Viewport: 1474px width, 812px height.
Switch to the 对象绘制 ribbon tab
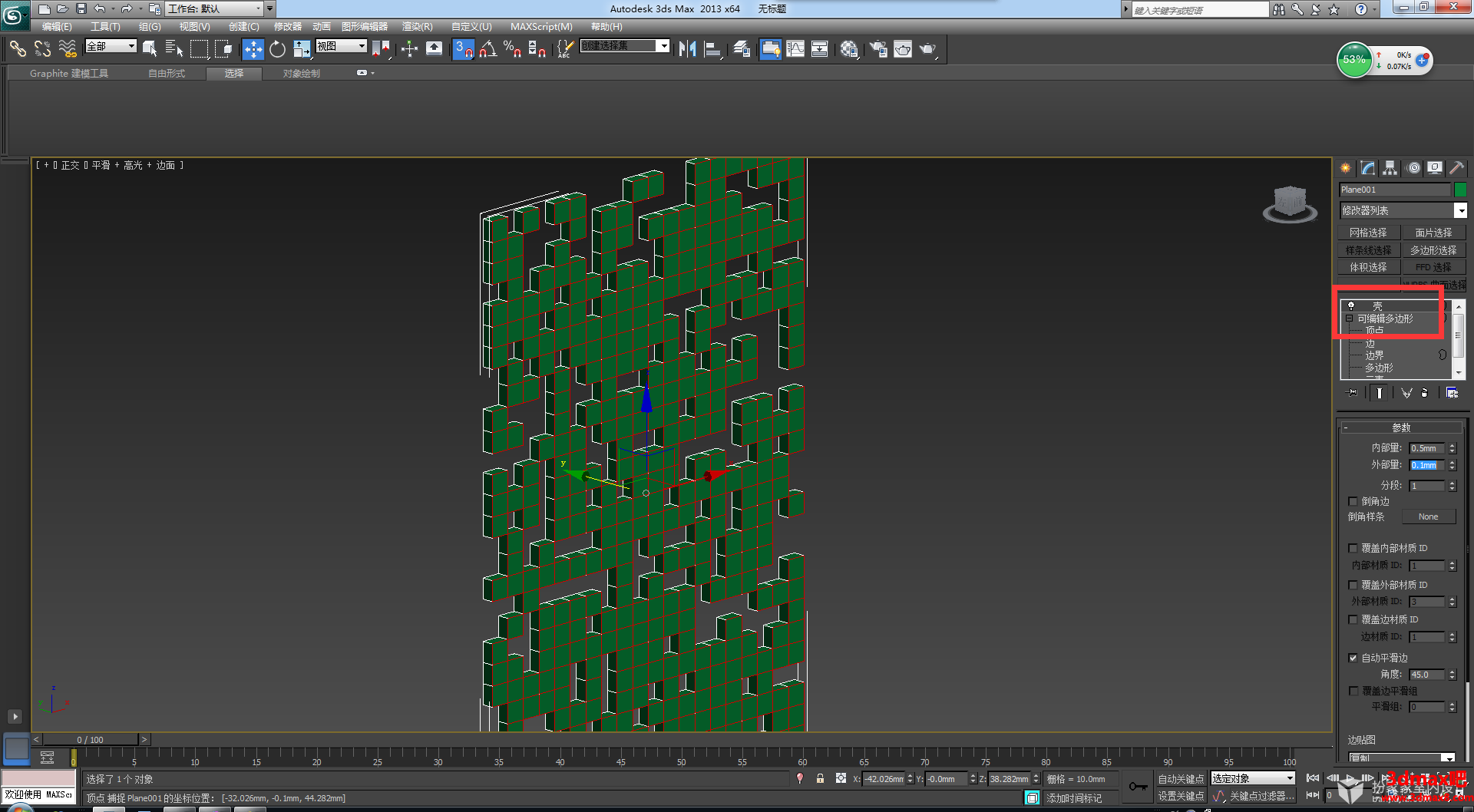coord(301,74)
